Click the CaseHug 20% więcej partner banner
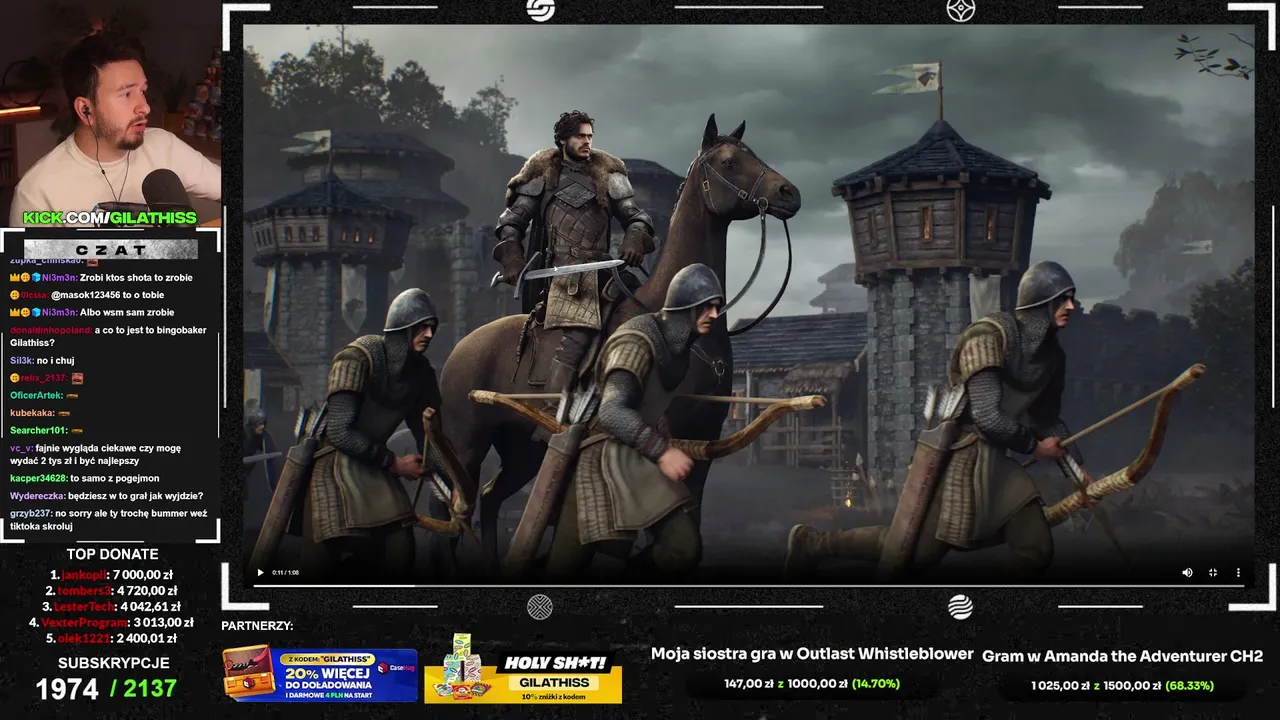 (x=320, y=674)
